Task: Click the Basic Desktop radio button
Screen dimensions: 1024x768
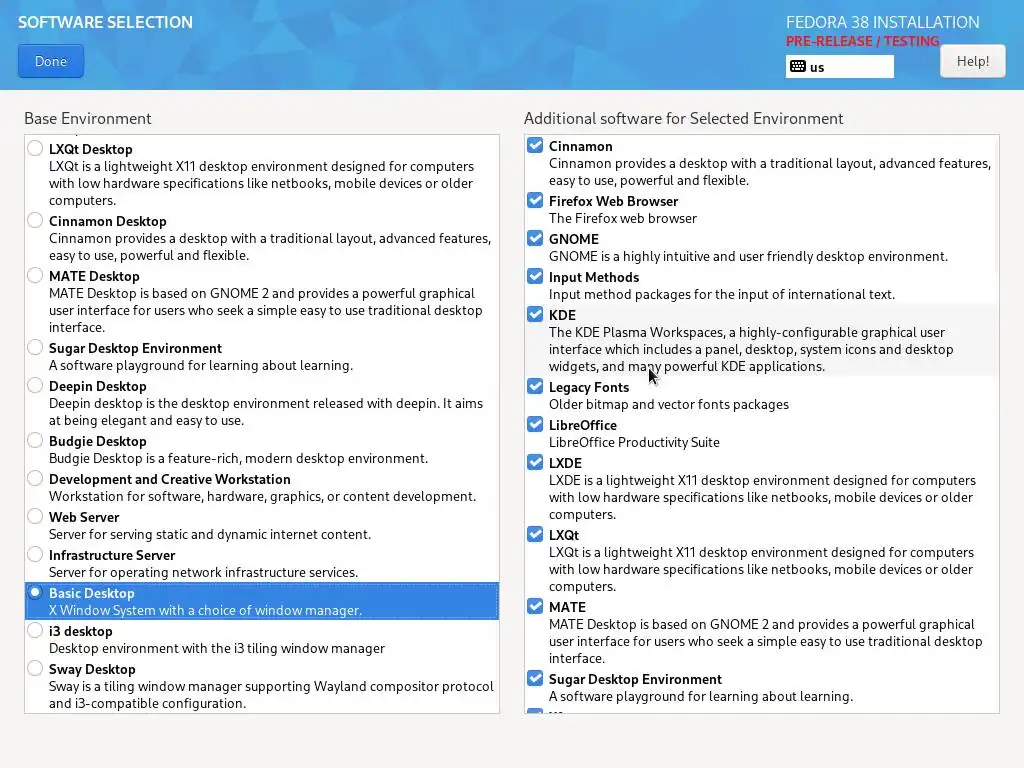Action: click(35, 592)
